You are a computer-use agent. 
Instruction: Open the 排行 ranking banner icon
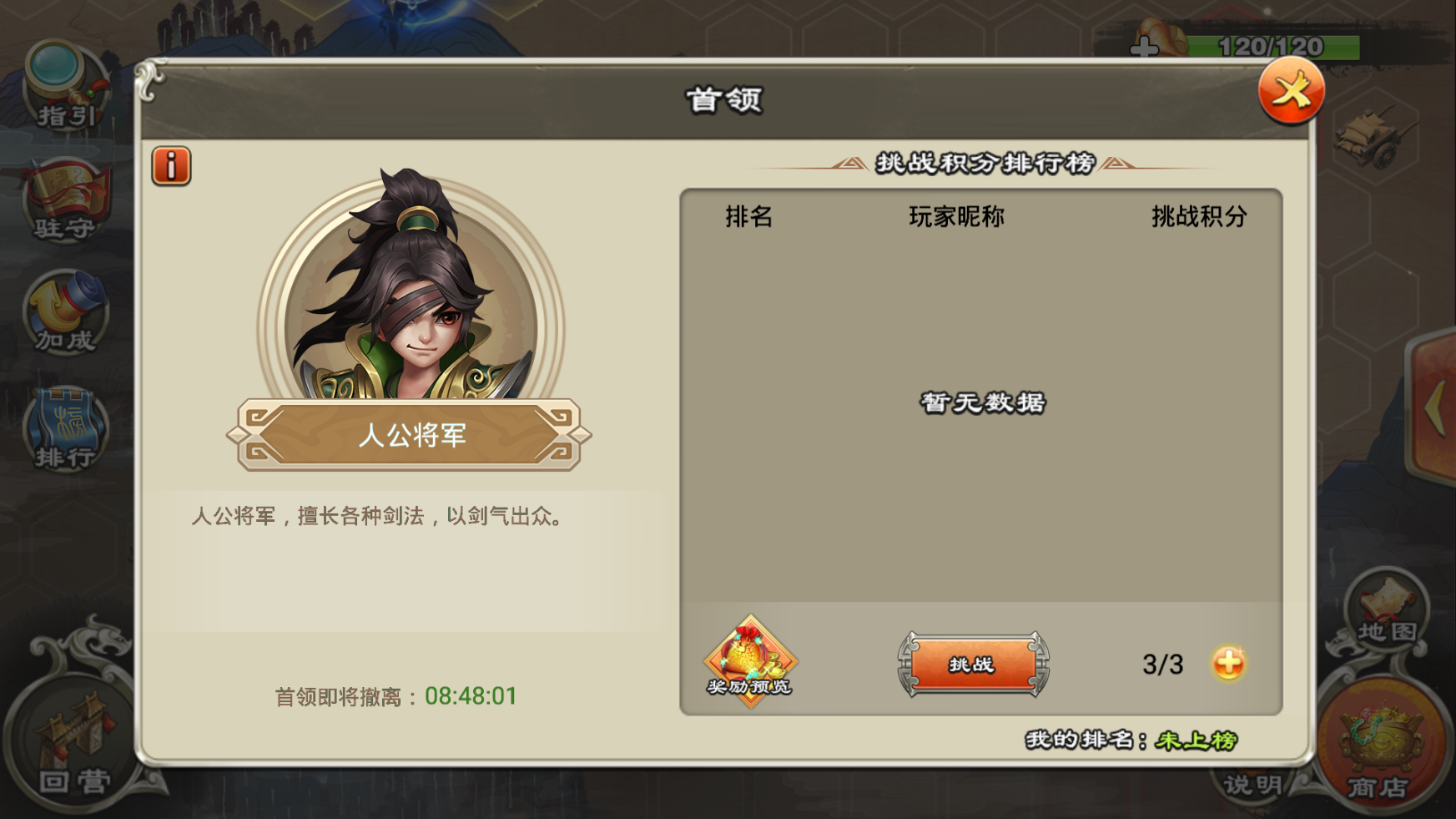tap(65, 429)
